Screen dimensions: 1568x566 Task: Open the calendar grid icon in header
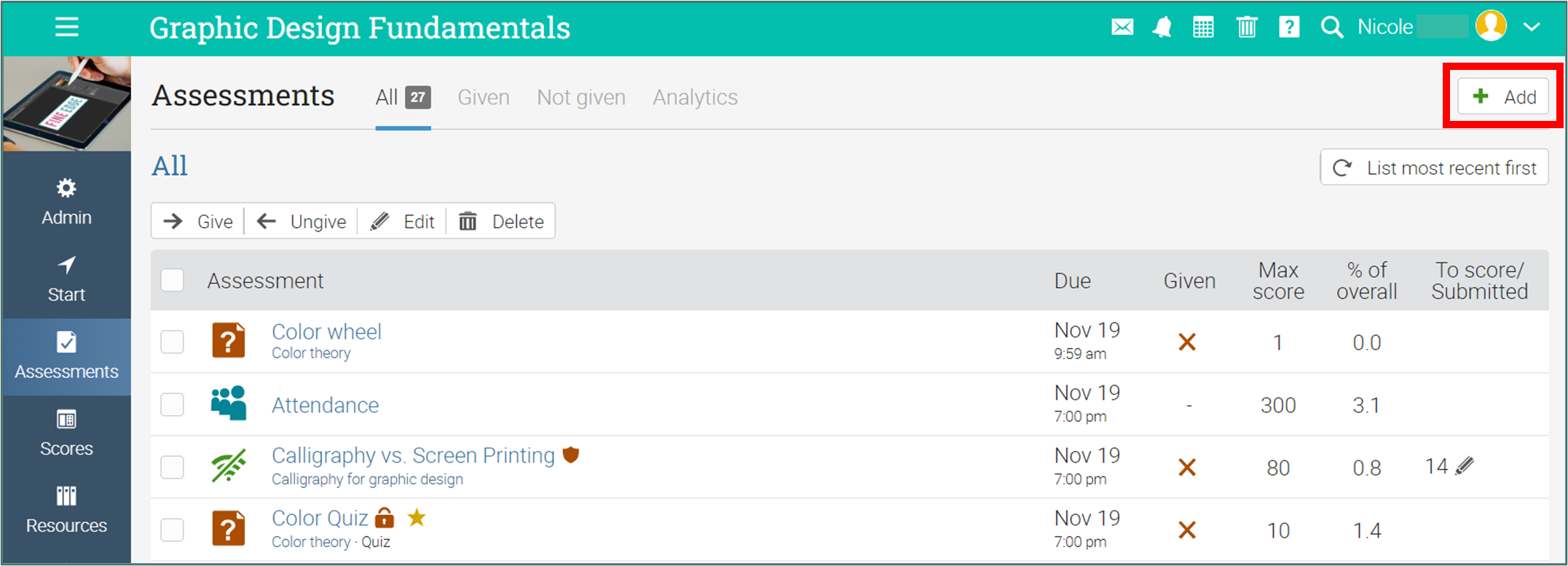[1203, 28]
